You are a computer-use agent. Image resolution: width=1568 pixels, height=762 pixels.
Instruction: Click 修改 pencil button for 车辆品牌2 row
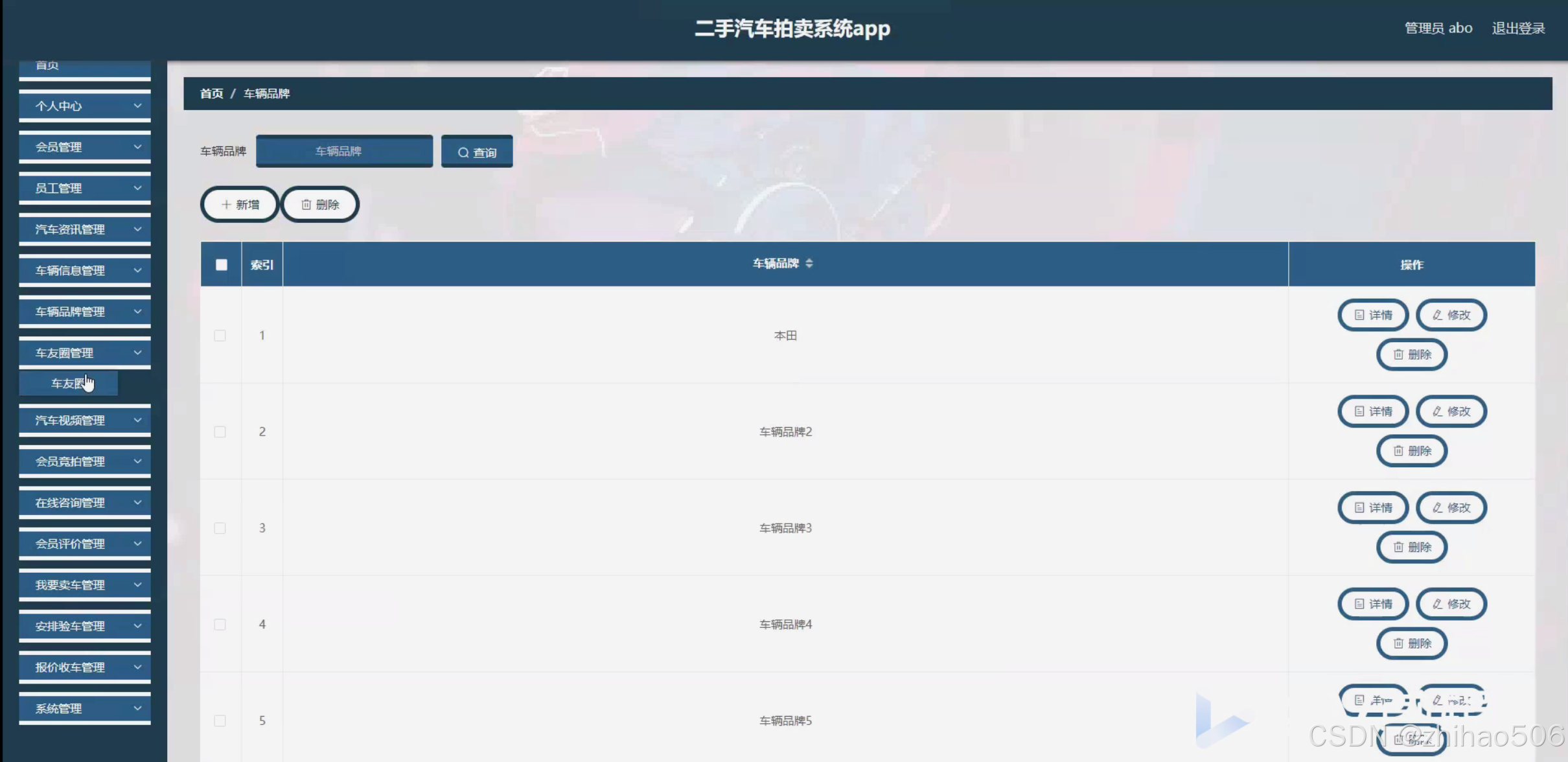pyautogui.click(x=1451, y=411)
